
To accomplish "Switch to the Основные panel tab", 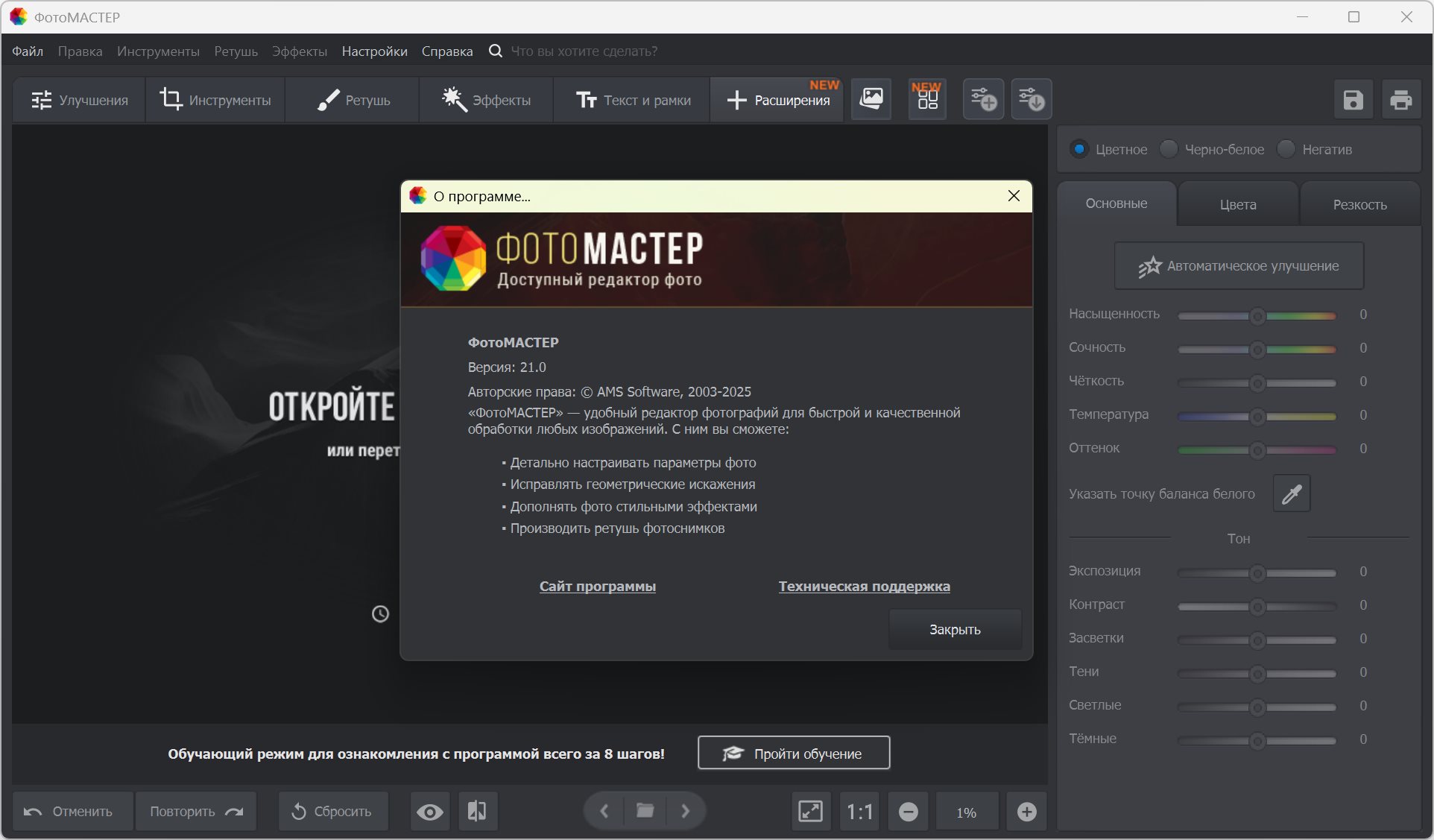I will 1116,203.
